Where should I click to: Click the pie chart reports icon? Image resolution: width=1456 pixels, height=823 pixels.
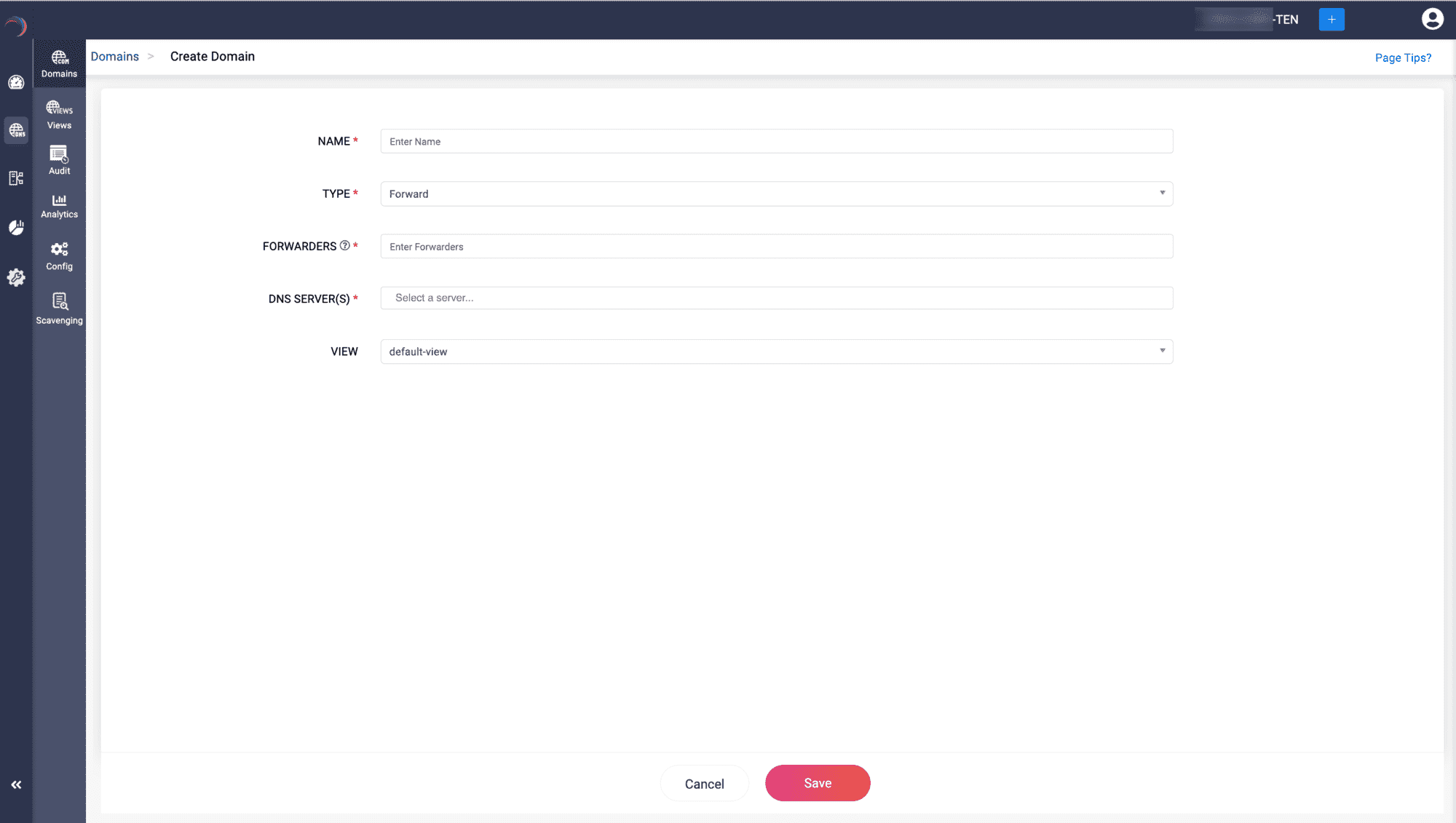(16, 228)
